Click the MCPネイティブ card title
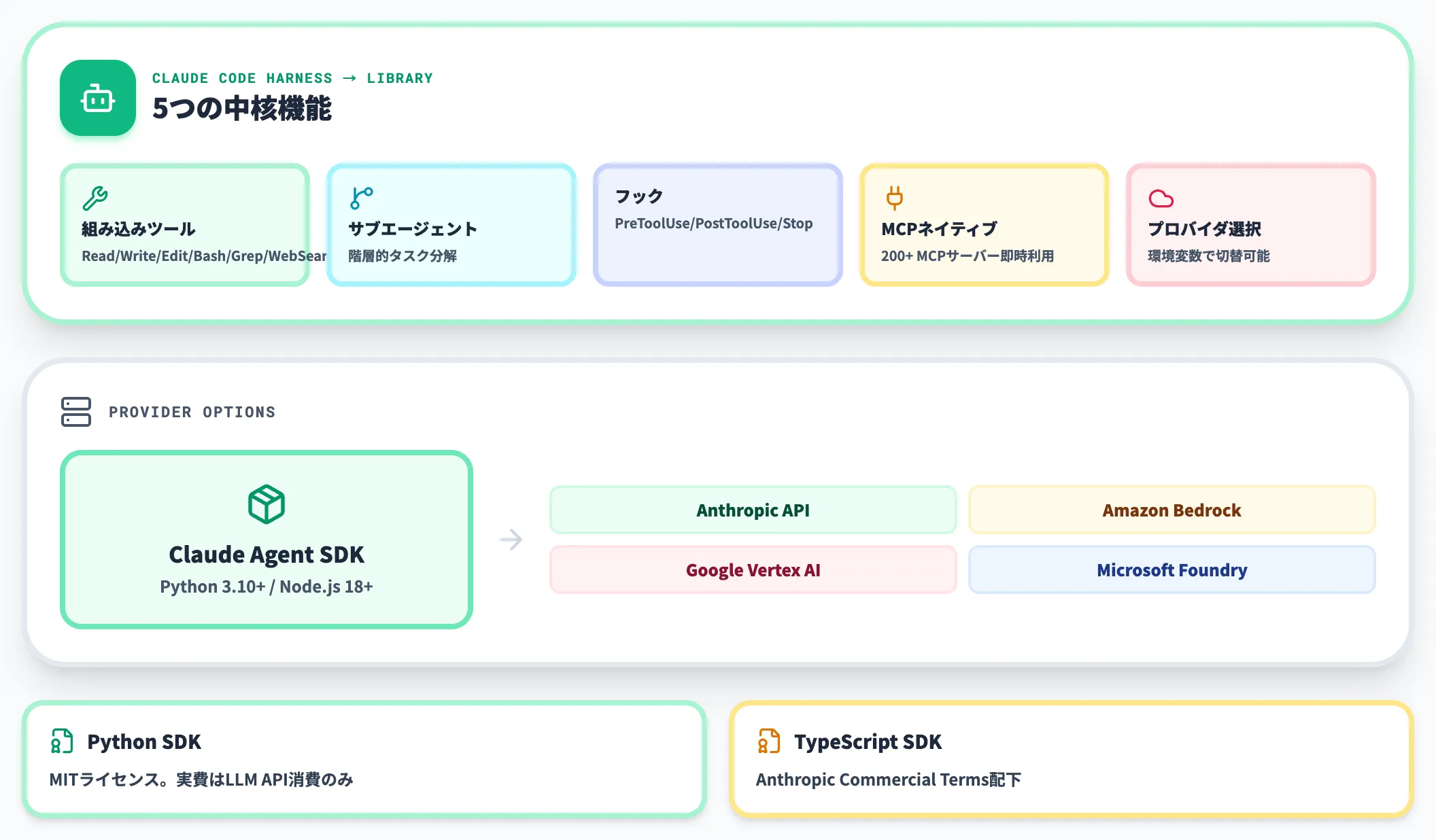Image resolution: width=1436 pixels, height=840 pixels. coord(939,229)
